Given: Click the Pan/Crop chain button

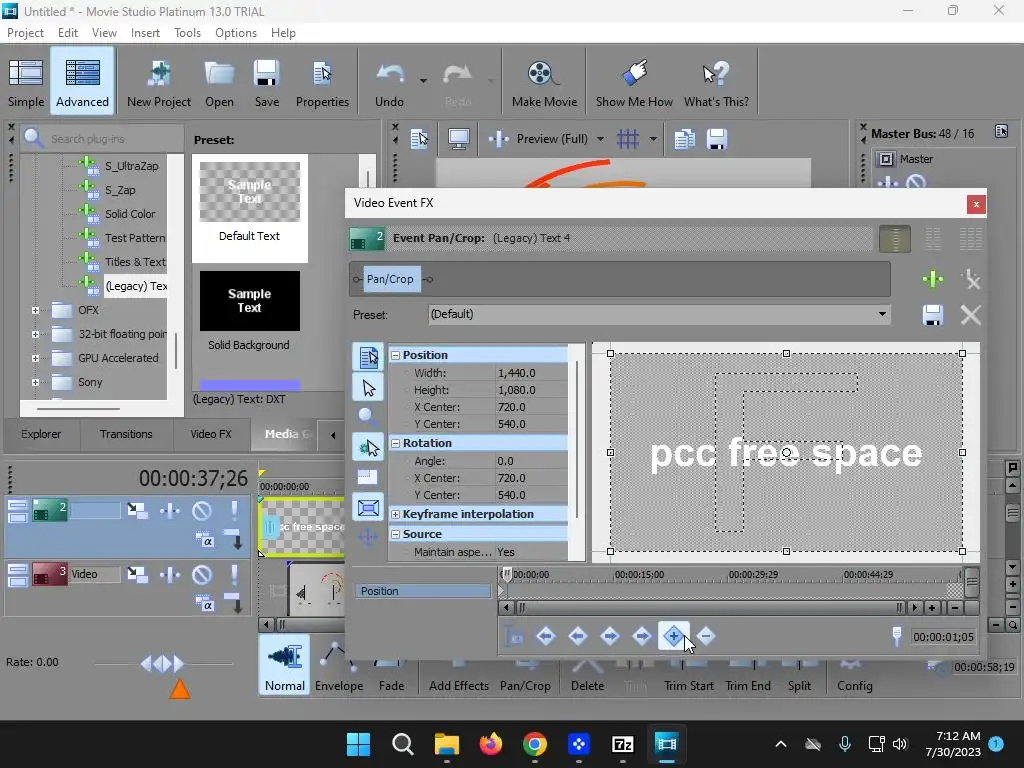Looking at the screenshot, I should [x=390, y=280].
